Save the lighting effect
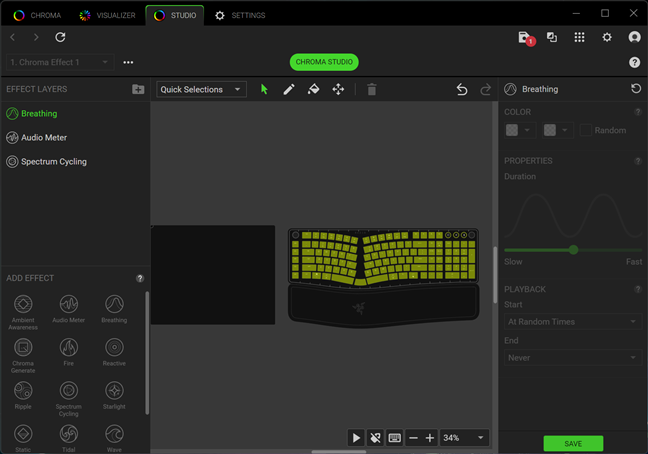Image resolution: width=648 pixels, height=454 pixels. (x=573, y=444)
